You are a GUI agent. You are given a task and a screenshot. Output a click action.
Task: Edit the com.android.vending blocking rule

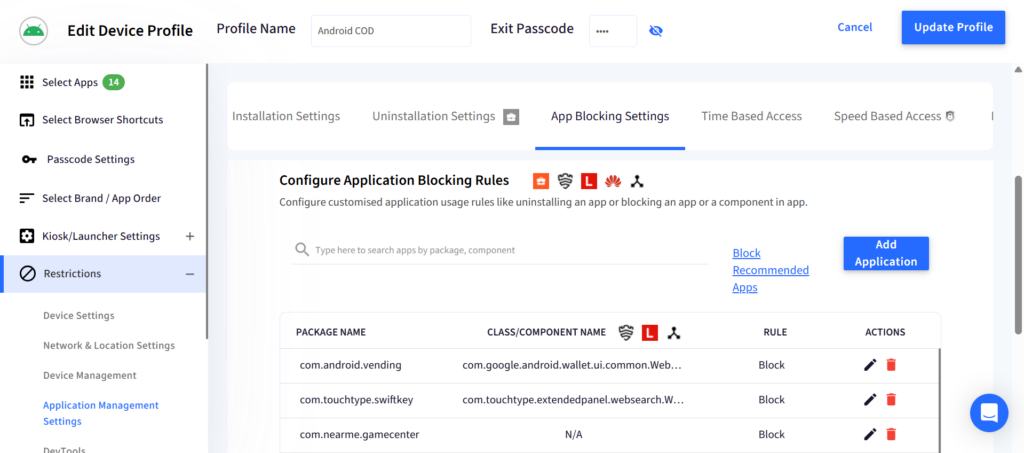[869, 365]
